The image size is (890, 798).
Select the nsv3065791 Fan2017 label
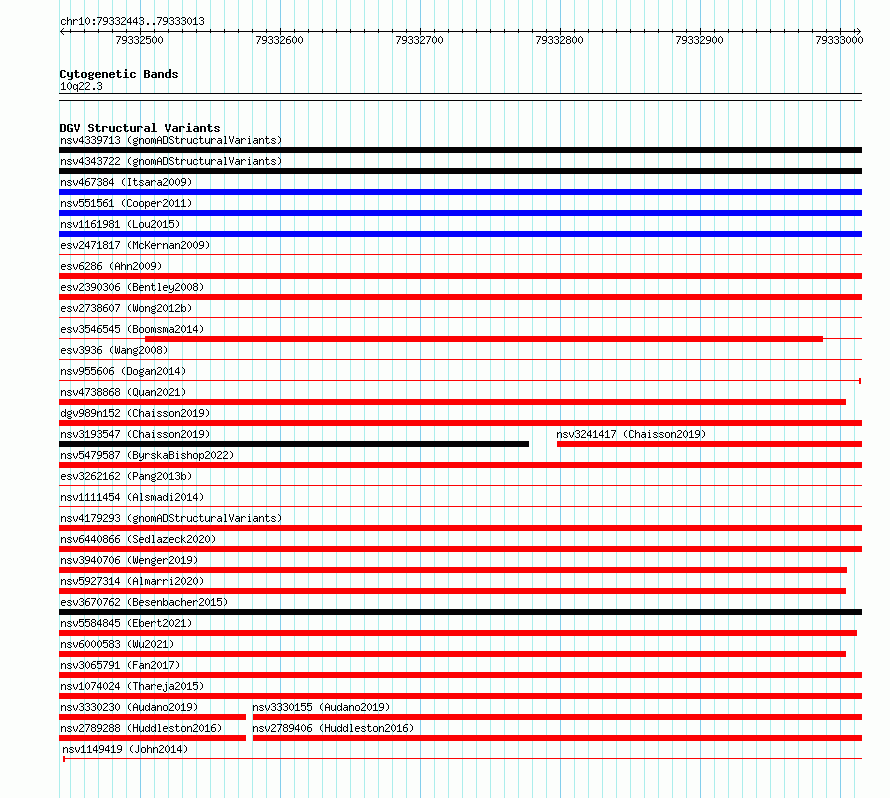pyautogui.click(x=120, y=665)
